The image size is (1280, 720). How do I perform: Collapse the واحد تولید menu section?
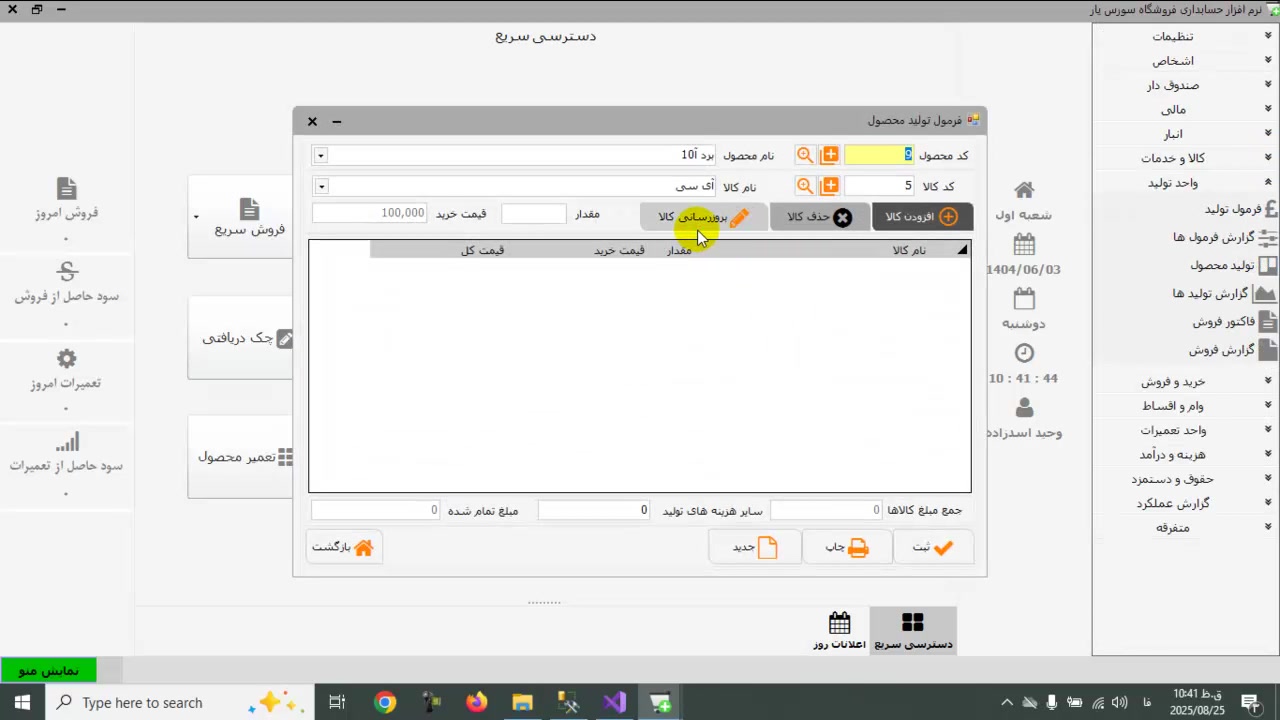click(1185, 183)
